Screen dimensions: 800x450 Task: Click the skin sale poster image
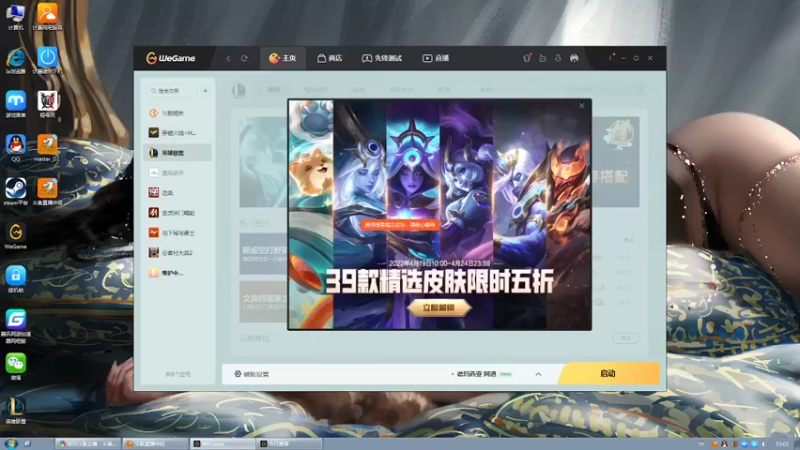(439, 214)
